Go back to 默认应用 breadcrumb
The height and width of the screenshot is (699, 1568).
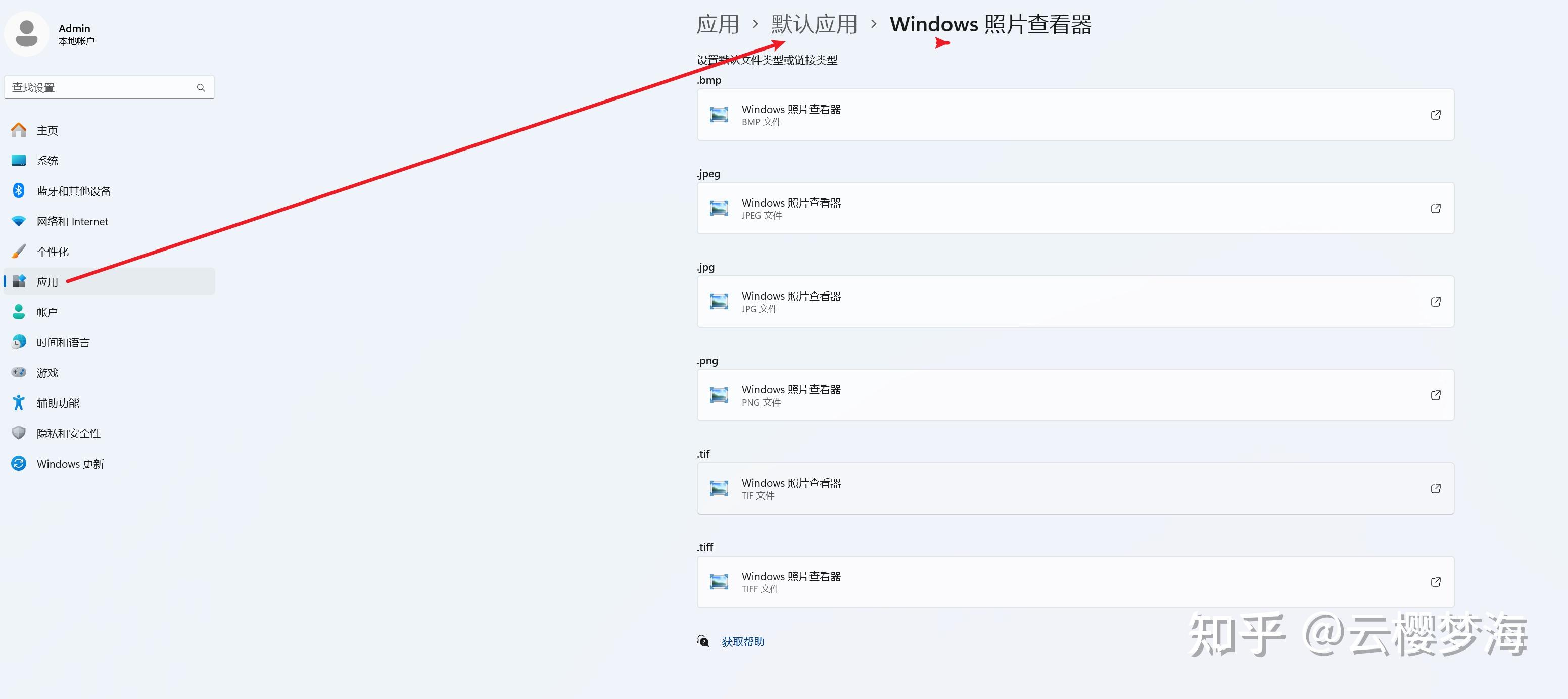[814, 24]
